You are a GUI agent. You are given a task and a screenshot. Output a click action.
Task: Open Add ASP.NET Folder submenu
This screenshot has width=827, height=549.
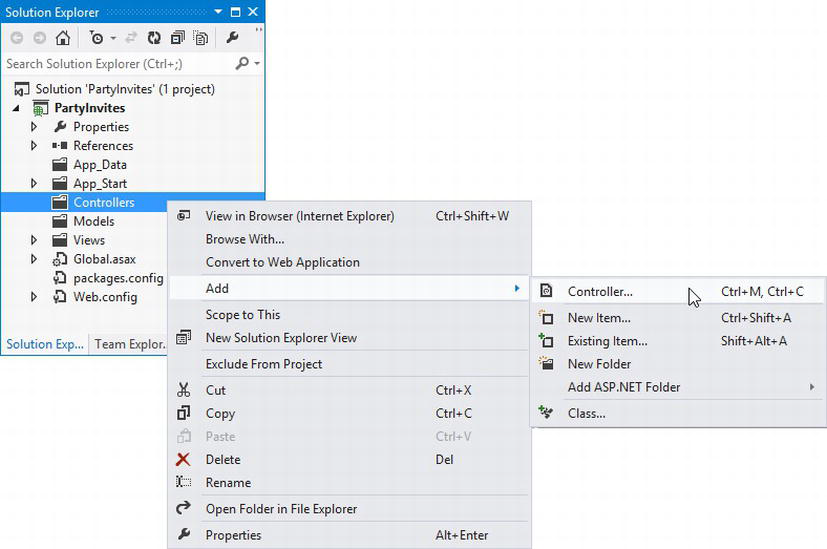678,388
